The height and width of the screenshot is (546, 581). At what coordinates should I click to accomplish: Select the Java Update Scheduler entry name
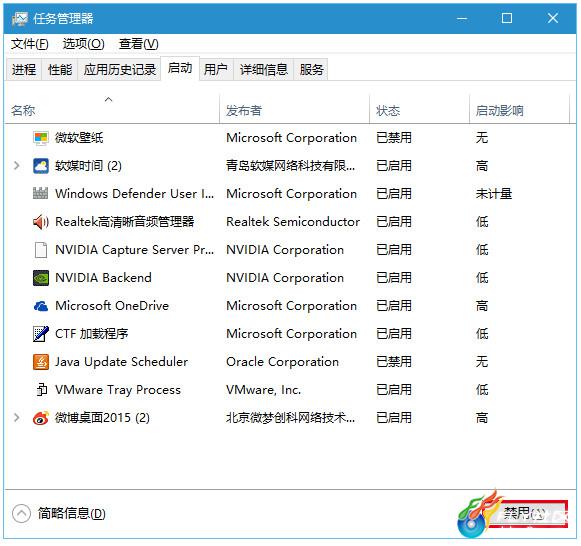[122, 362]
